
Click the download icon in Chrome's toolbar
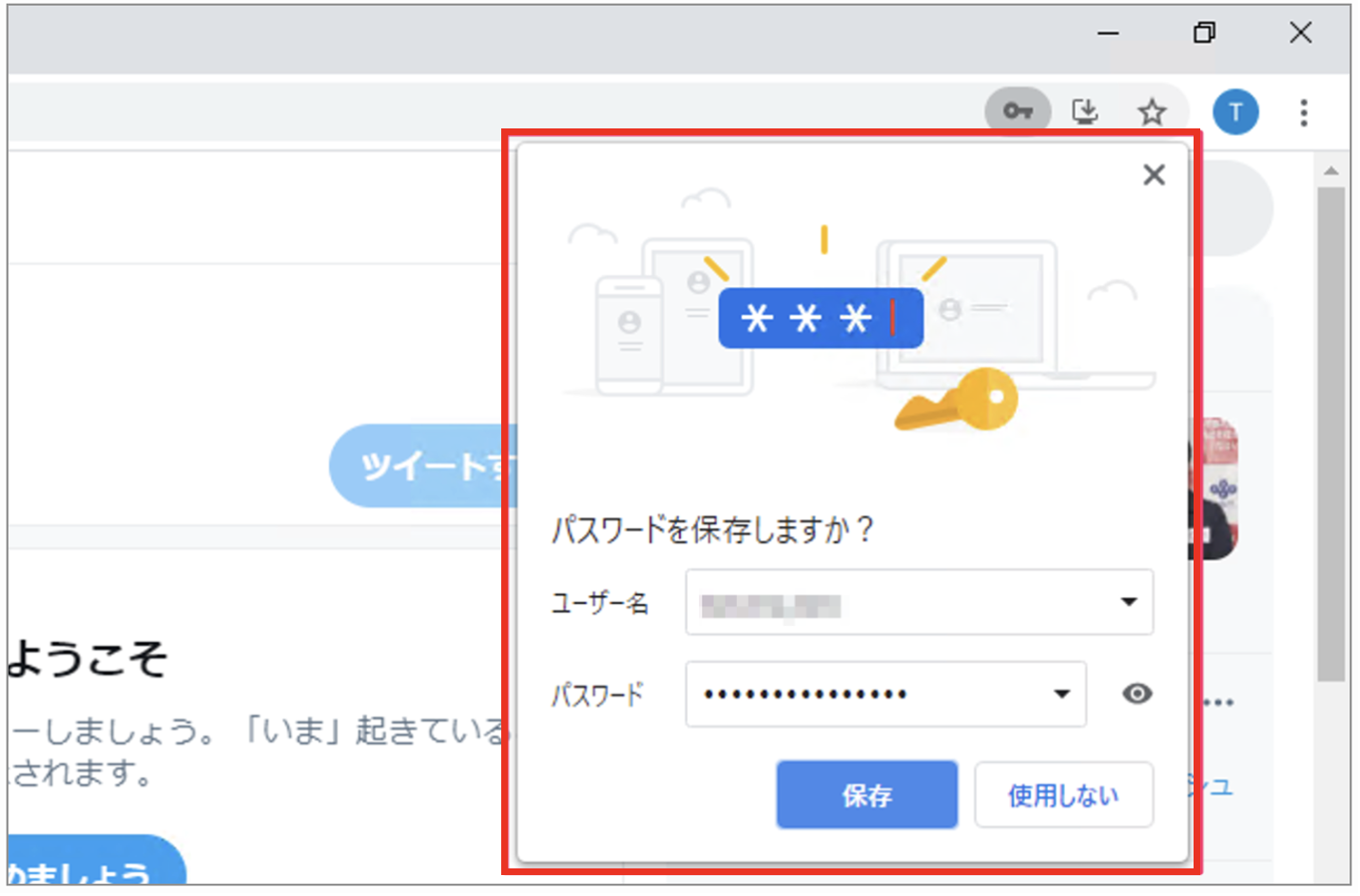tap(1085, 111)
